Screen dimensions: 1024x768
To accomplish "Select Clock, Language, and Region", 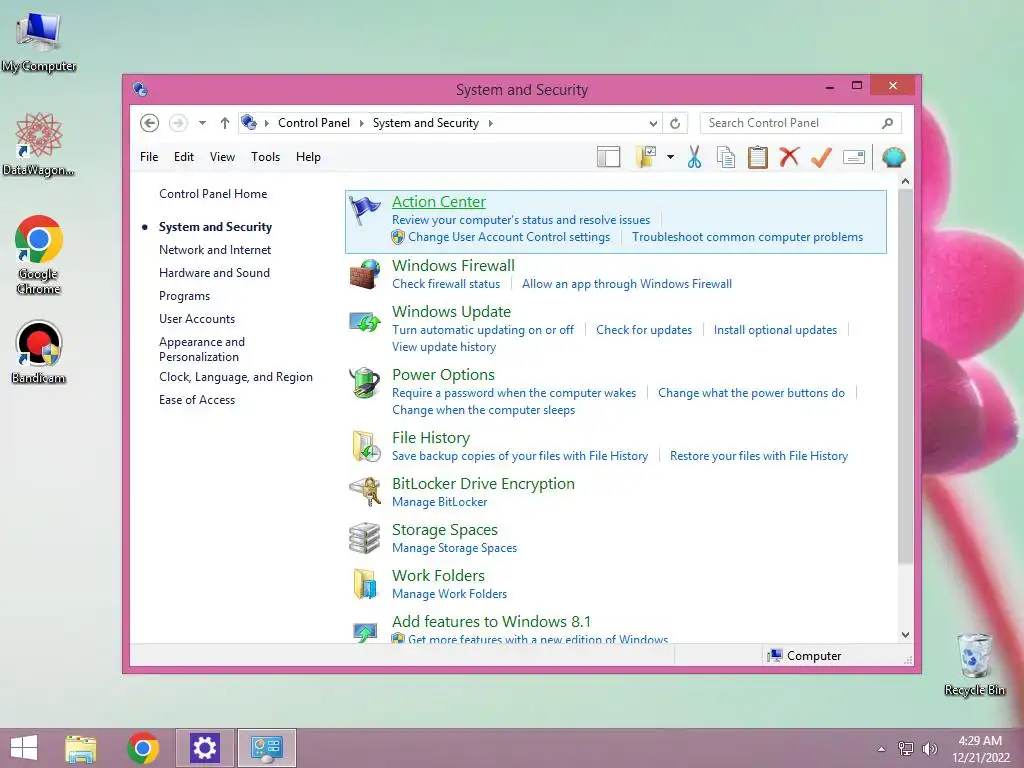I will pyautogui.click(x=236, y=377).
